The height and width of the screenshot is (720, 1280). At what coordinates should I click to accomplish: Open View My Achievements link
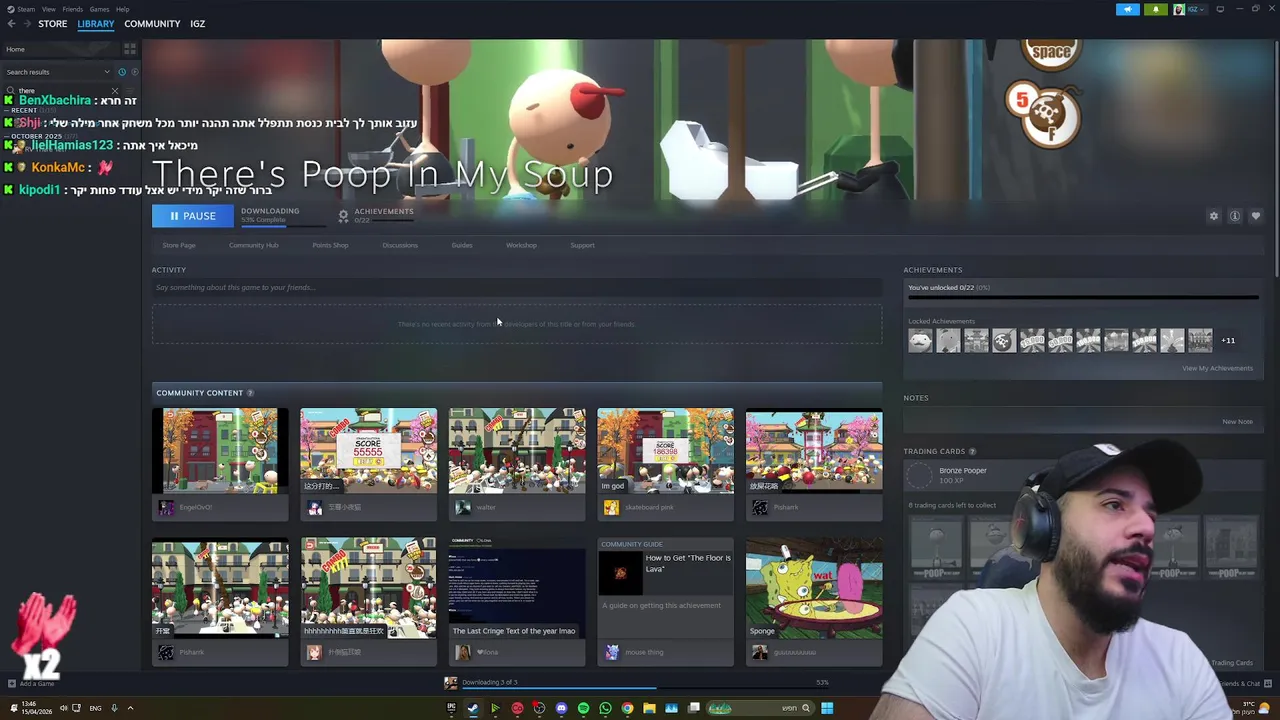click(1217, 368)
